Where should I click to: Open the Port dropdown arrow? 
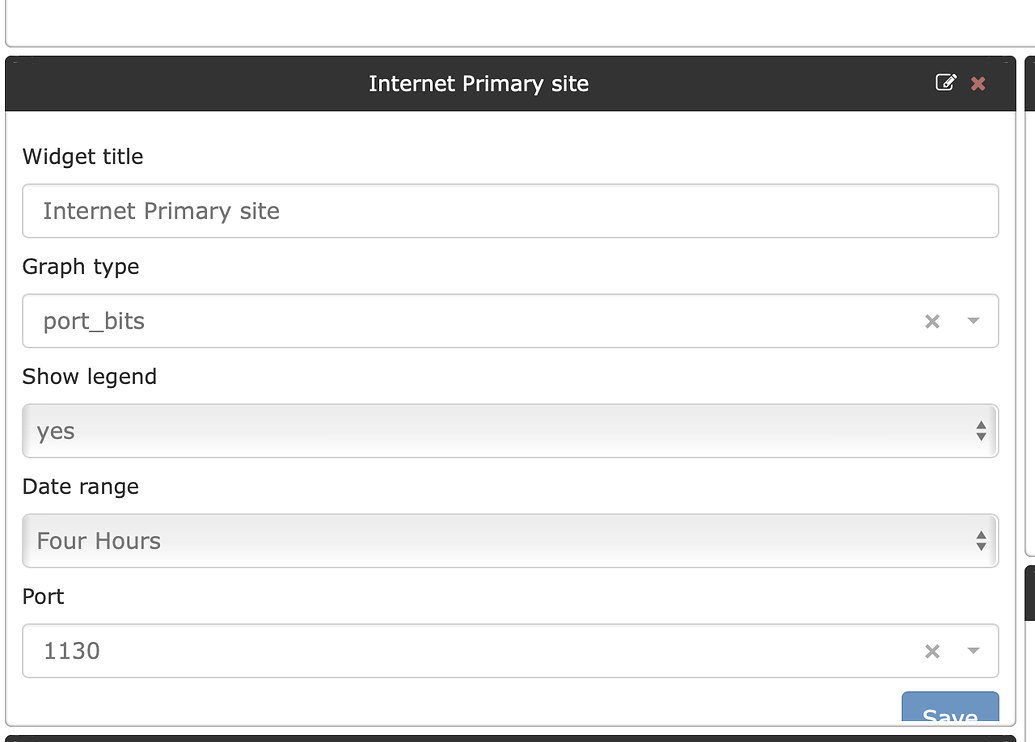(x=971, y=651)
